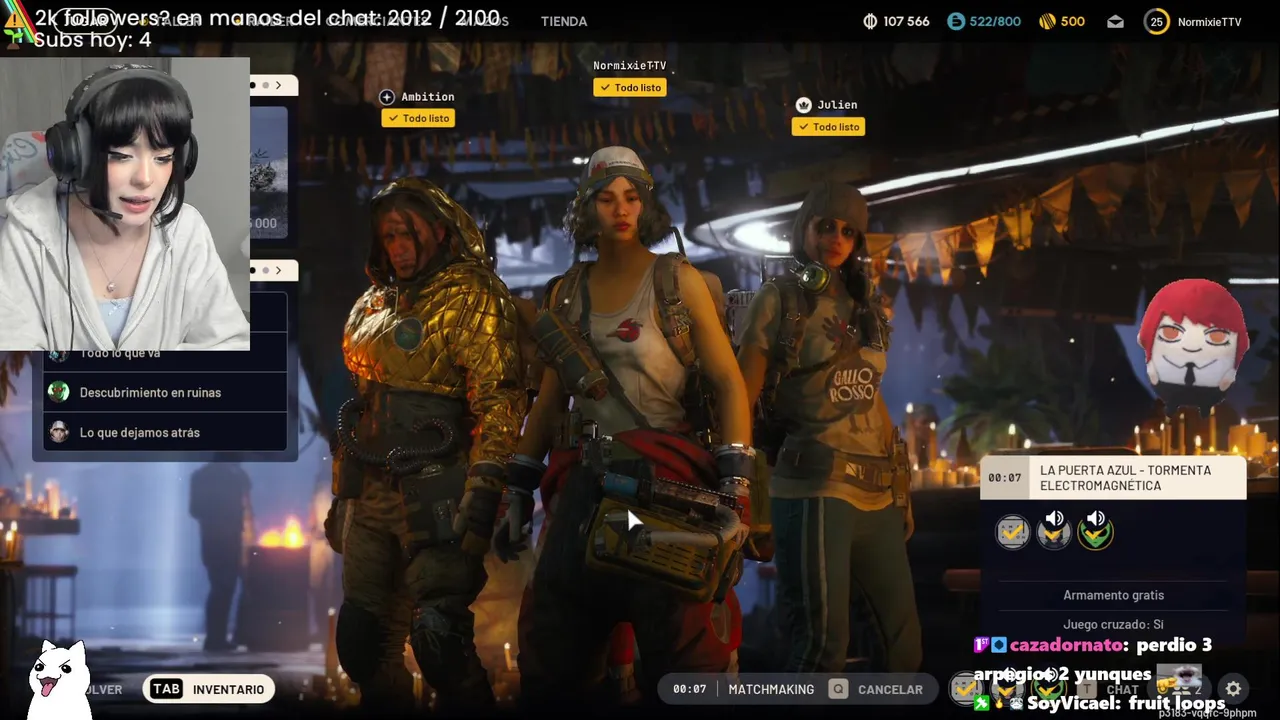1280x720 pixels.
Task: Mute the third squad member speaker icon
Action: pos(1096,518)
